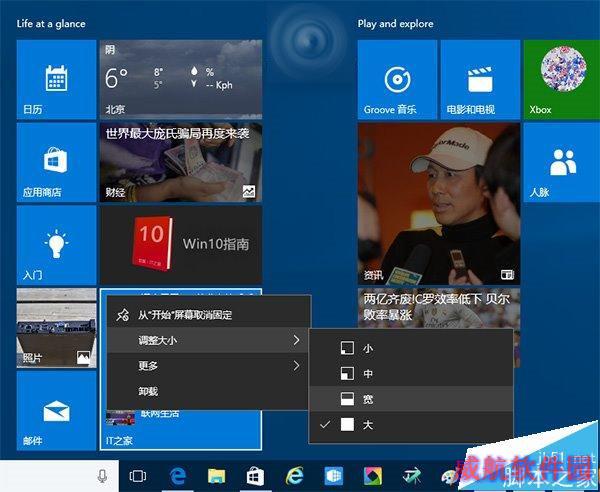Choose 宽 wide tile size
This screenshot has height=492, width=600.
tap(411, 399)
